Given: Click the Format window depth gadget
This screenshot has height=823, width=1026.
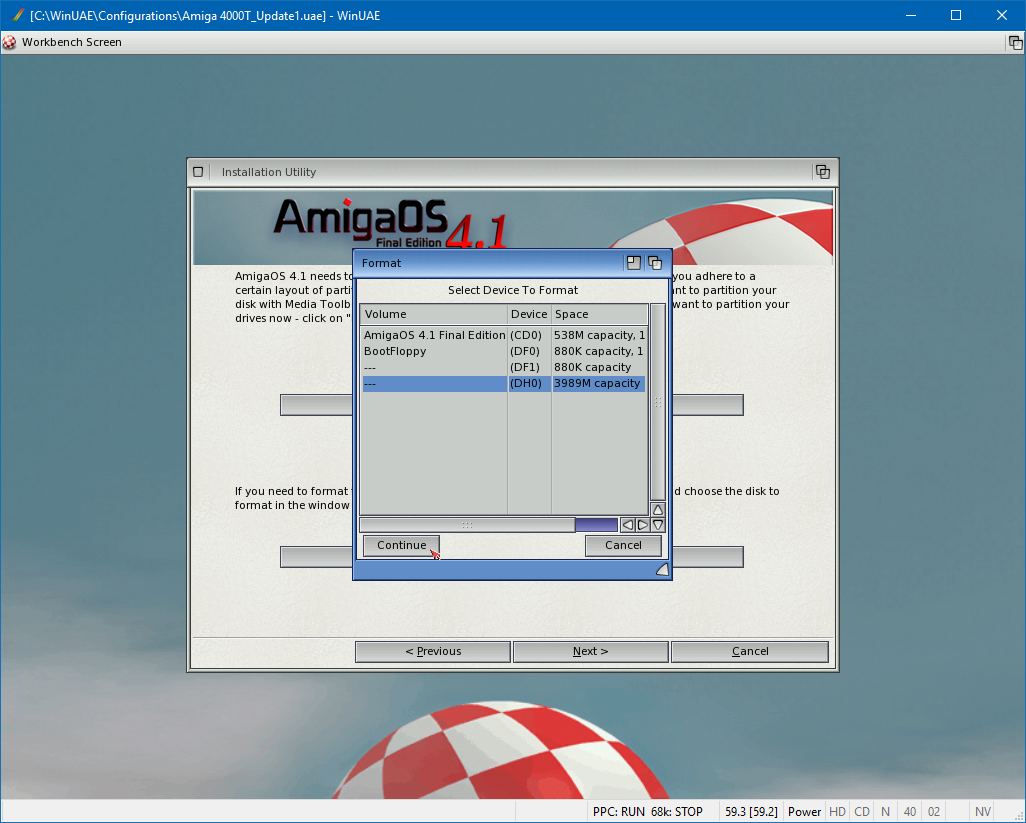Looking at the screenshot, I should point(655,263).
